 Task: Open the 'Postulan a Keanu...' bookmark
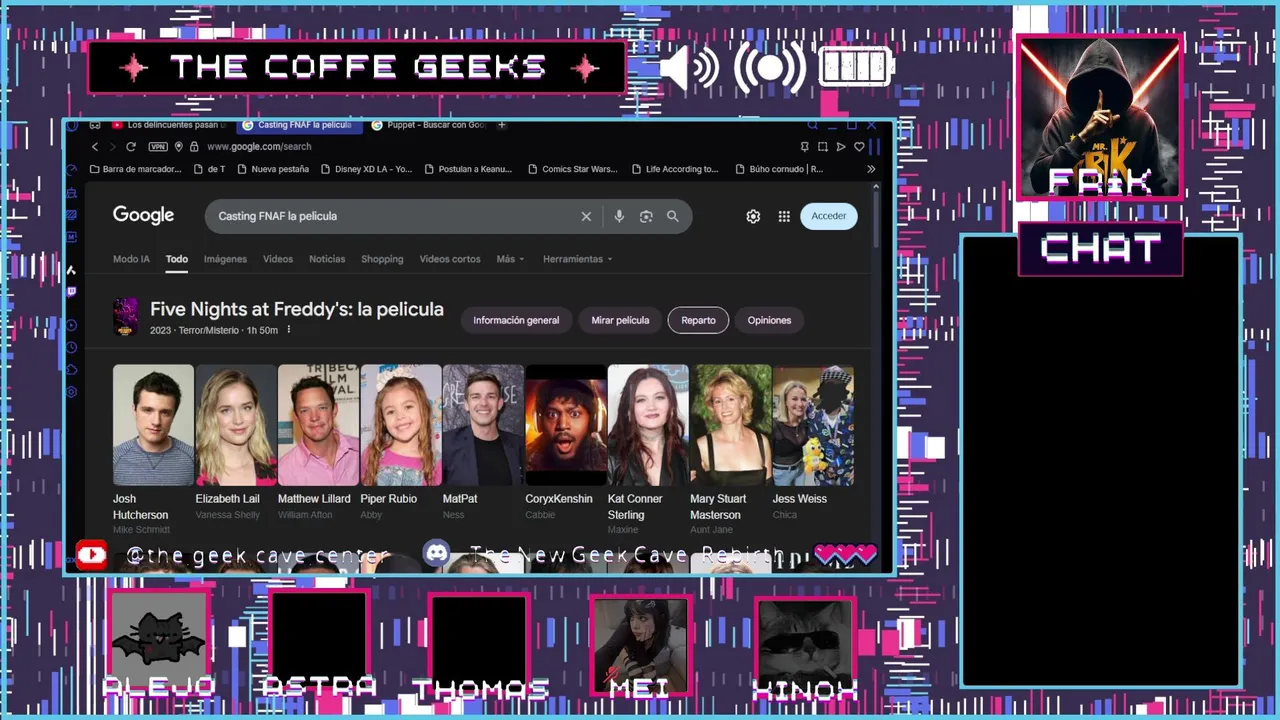[x=468, y=169]
